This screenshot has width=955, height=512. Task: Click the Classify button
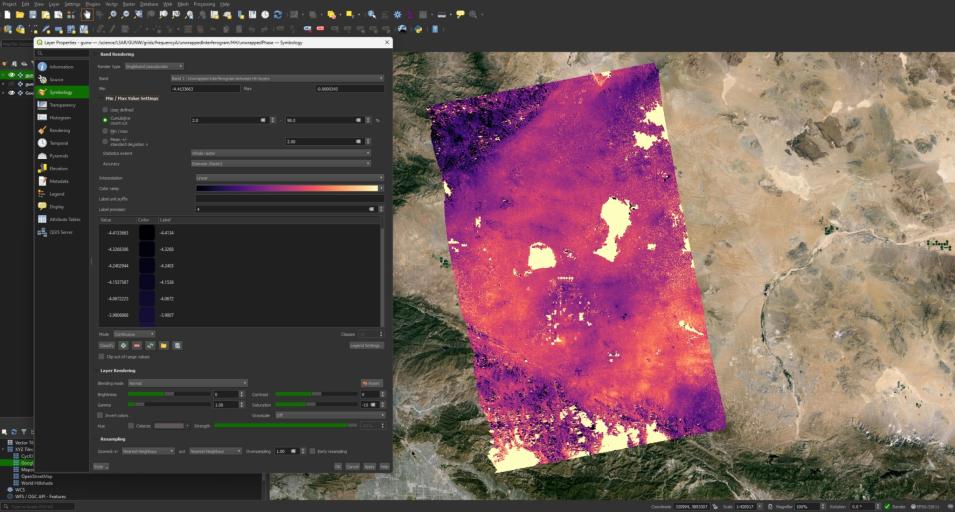[107, 346]
